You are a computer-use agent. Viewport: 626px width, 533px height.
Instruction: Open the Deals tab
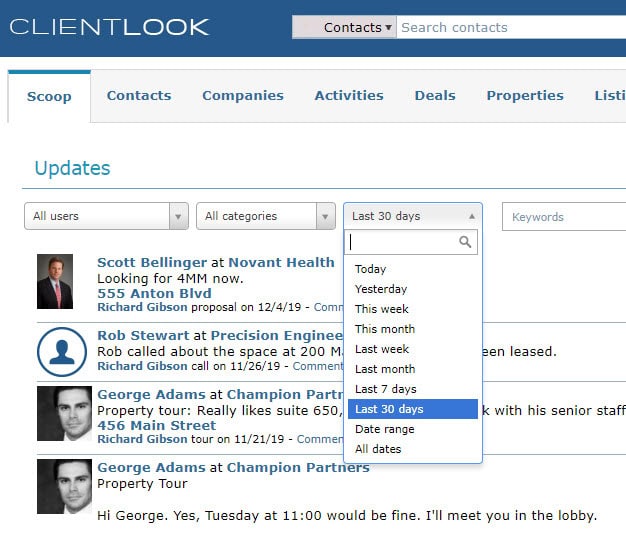pyautogui.click(x=435, y=95)
